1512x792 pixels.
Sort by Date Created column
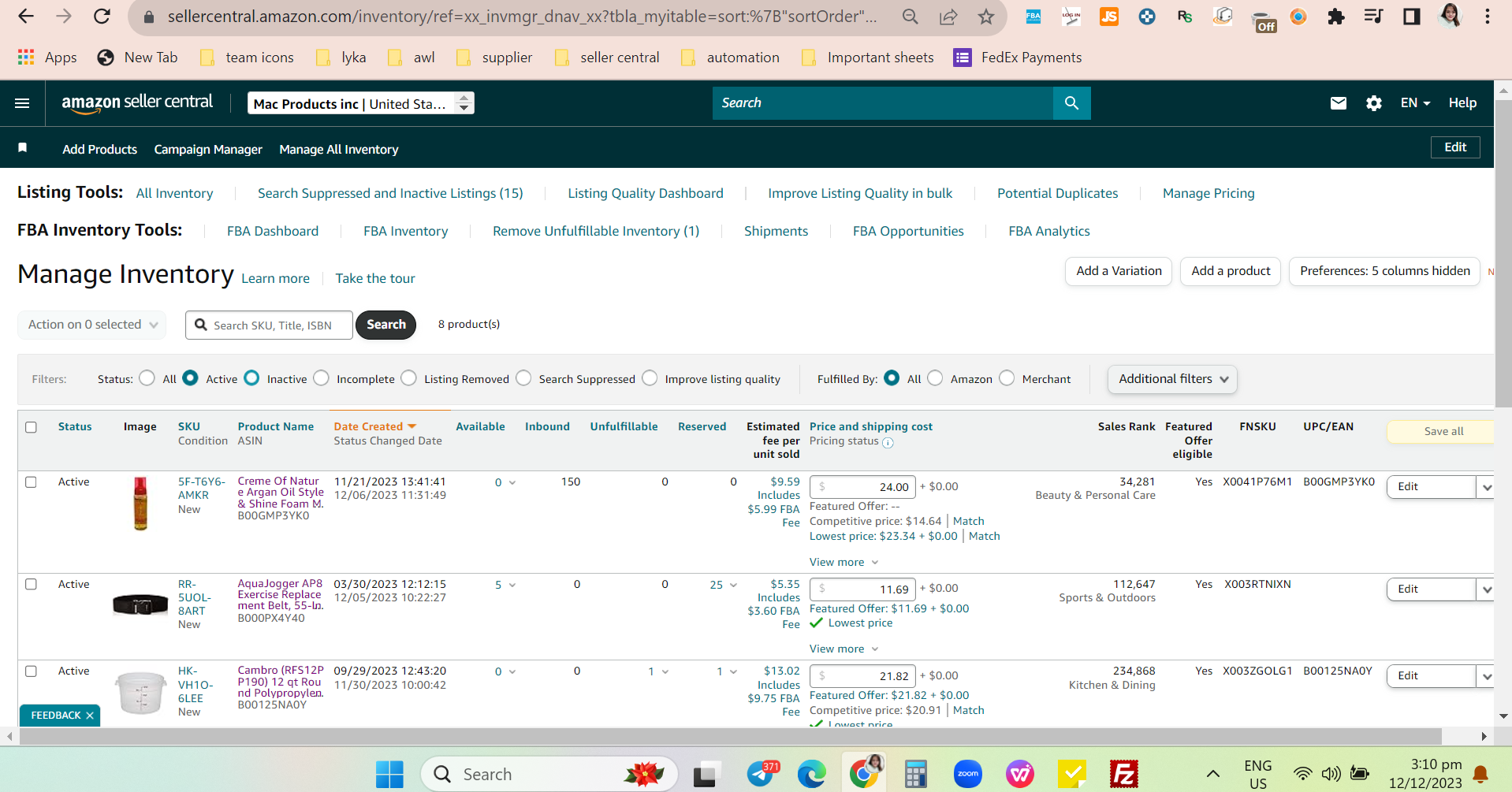[x=374, y=426]
